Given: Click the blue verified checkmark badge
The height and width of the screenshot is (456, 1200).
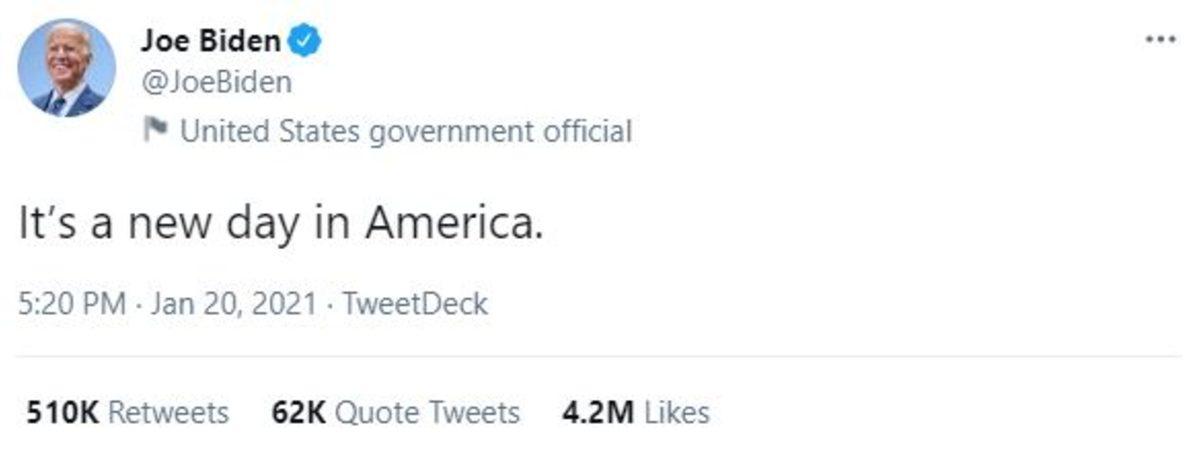Looking at the screenshot, I should coord(305,42).
